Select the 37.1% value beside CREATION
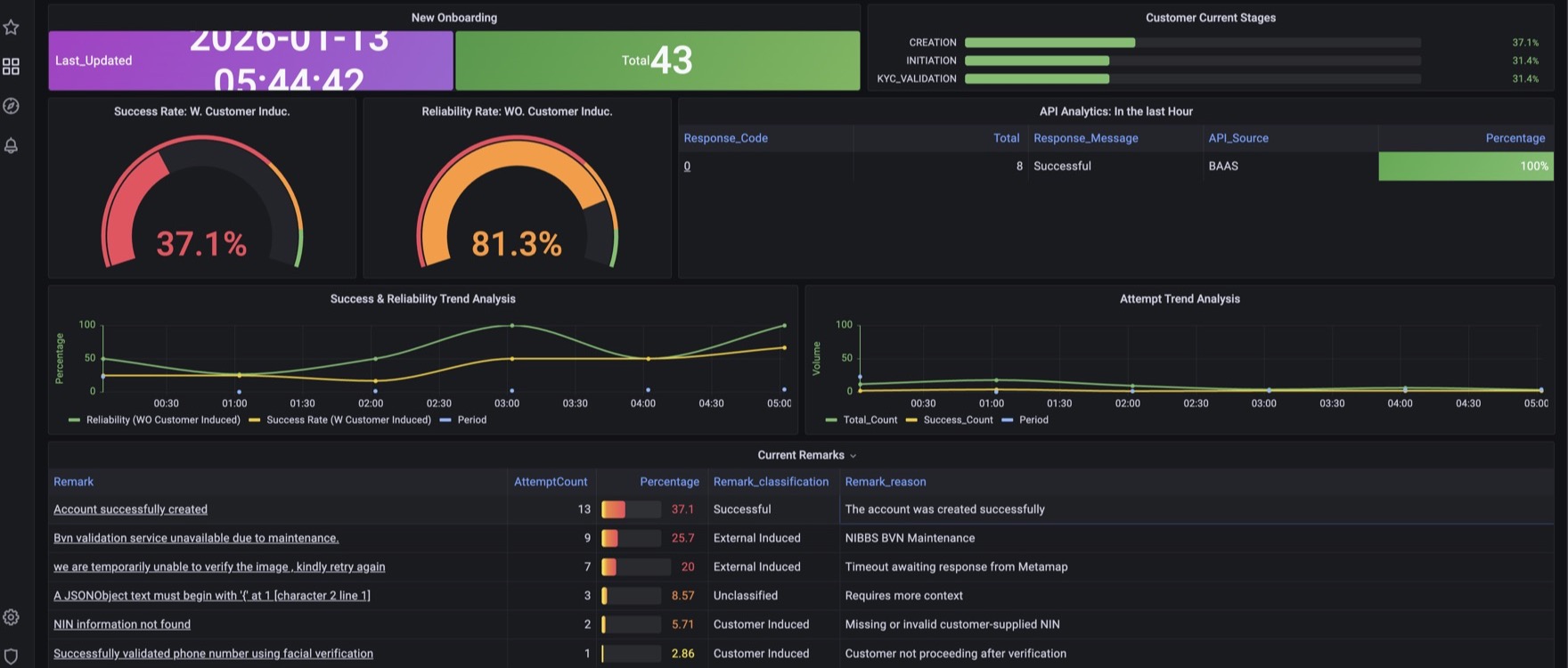This screenshot has height=668, width=1568. (1525, 43)
